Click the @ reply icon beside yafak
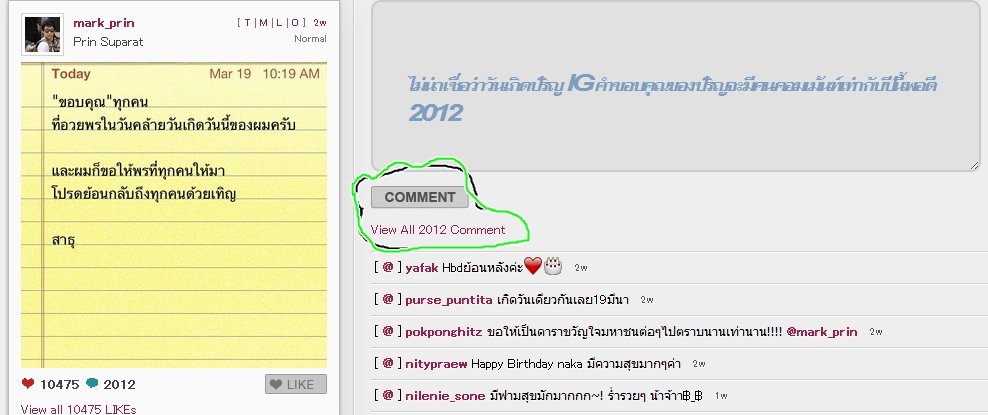Image resolution: width=988 pixels, height=415 pixels. click(x=388, y=267)
